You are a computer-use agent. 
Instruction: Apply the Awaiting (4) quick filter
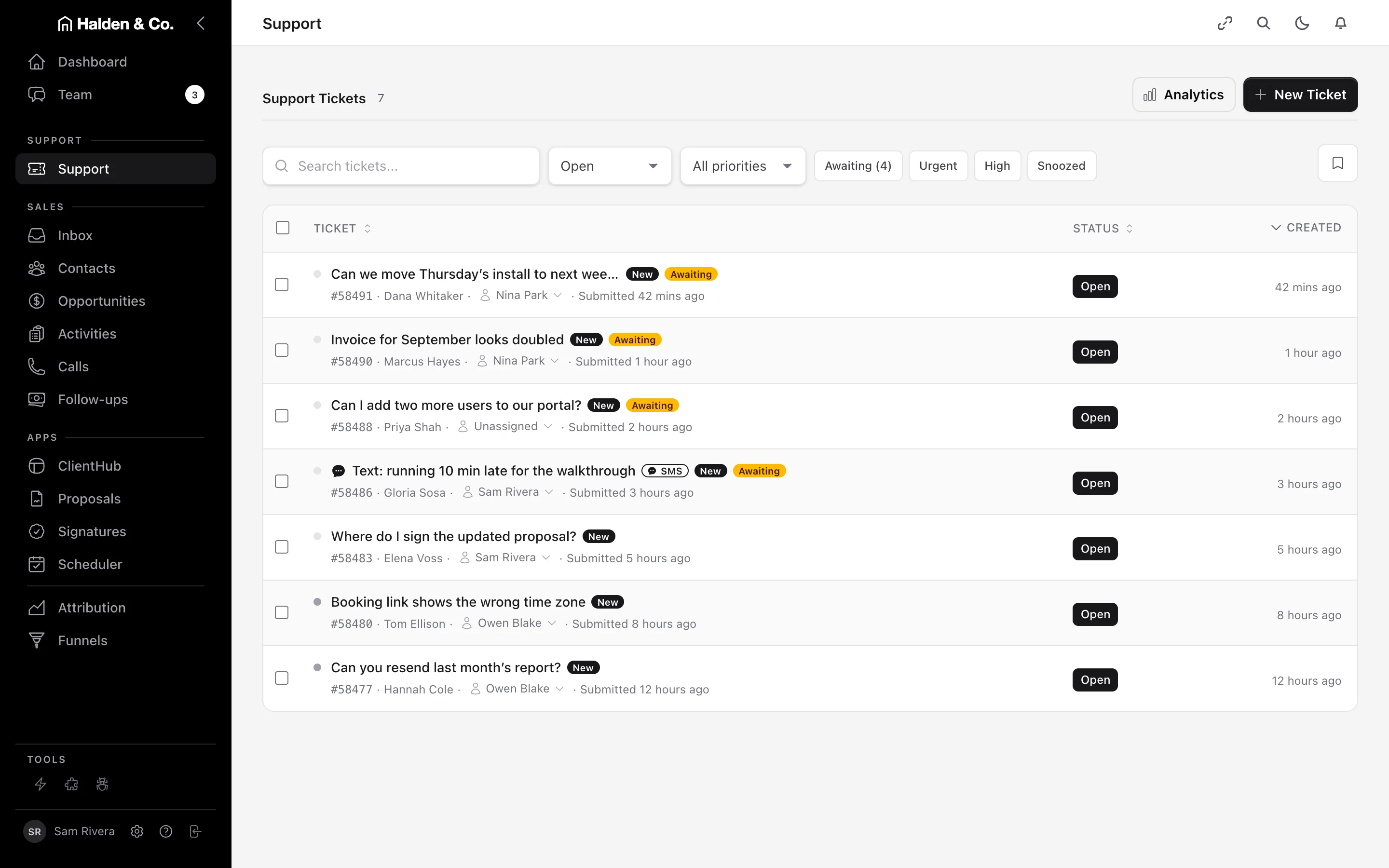[858, 166]
